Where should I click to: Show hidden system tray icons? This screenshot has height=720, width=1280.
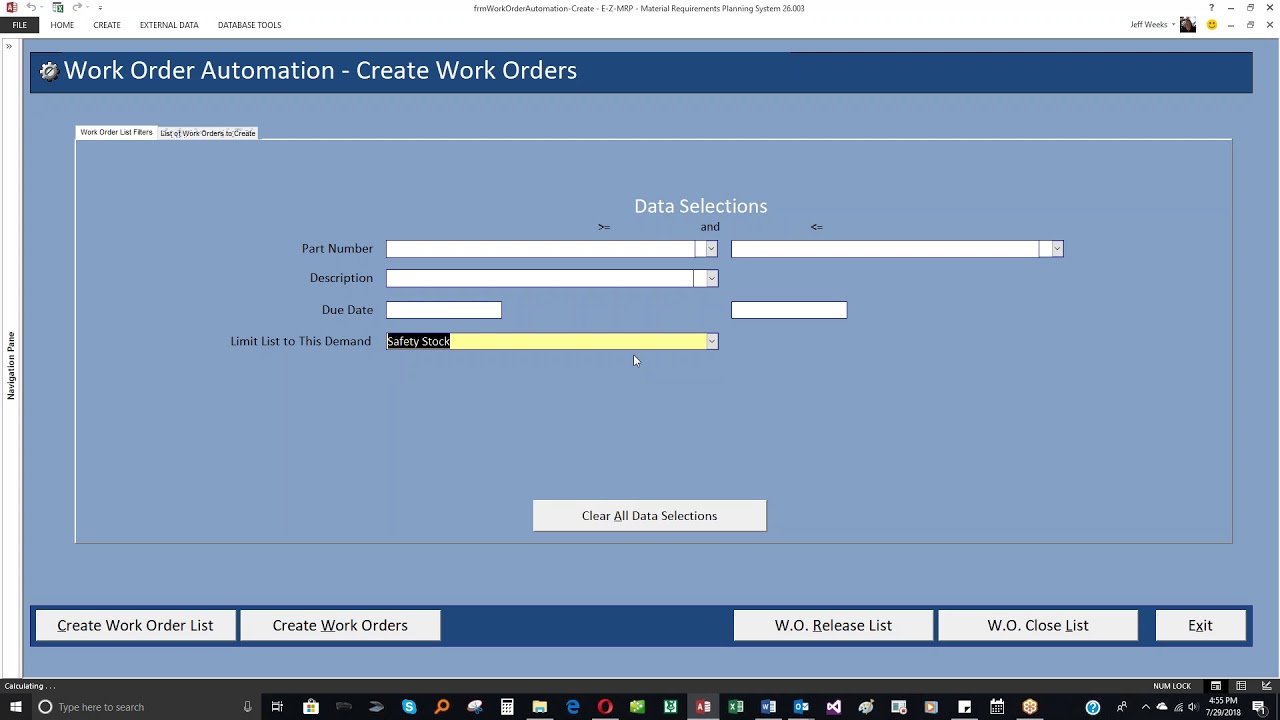tap(1146, 707)
